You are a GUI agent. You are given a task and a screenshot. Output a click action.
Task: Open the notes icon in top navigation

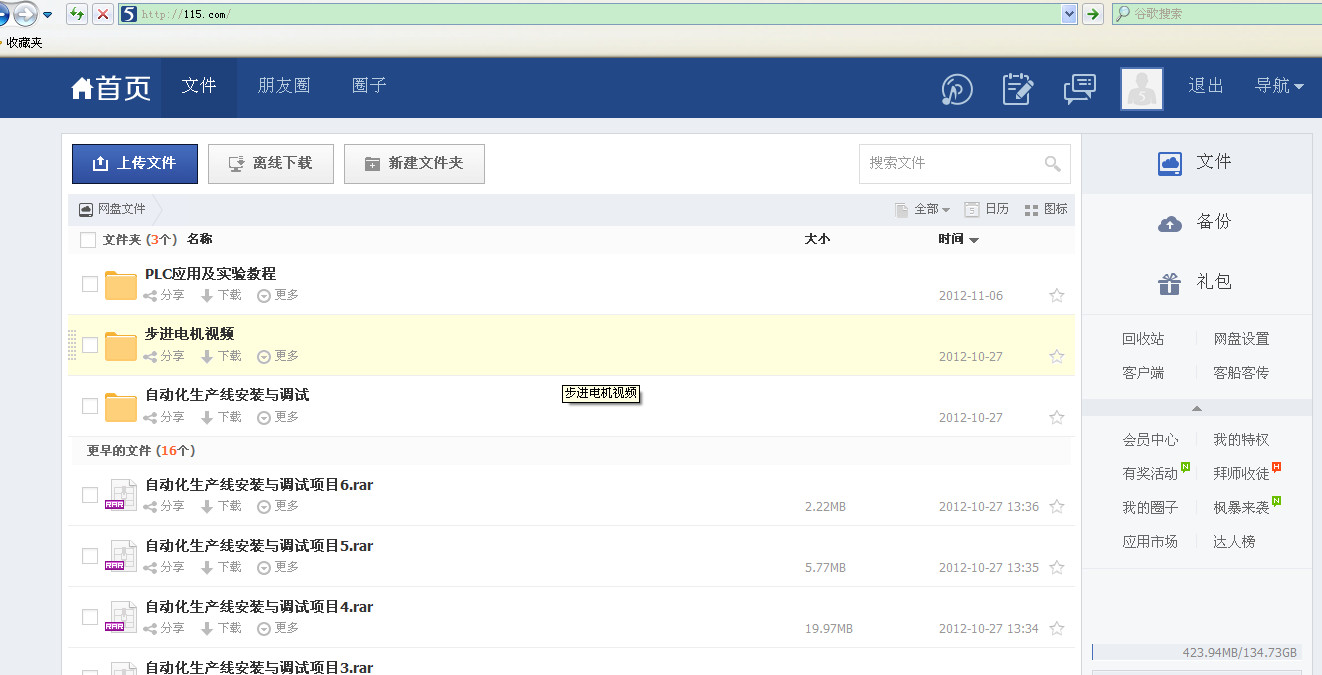click(1018, 88)
